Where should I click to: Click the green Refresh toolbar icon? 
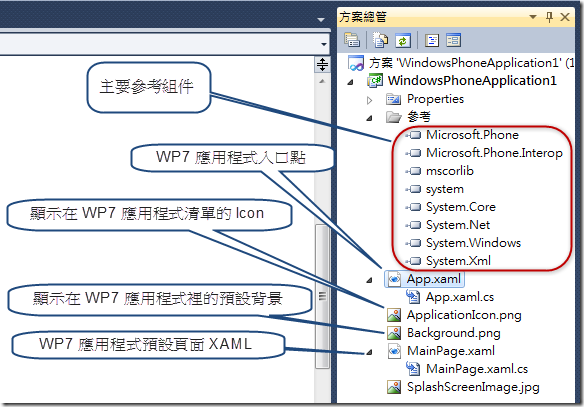click(403, 40)
